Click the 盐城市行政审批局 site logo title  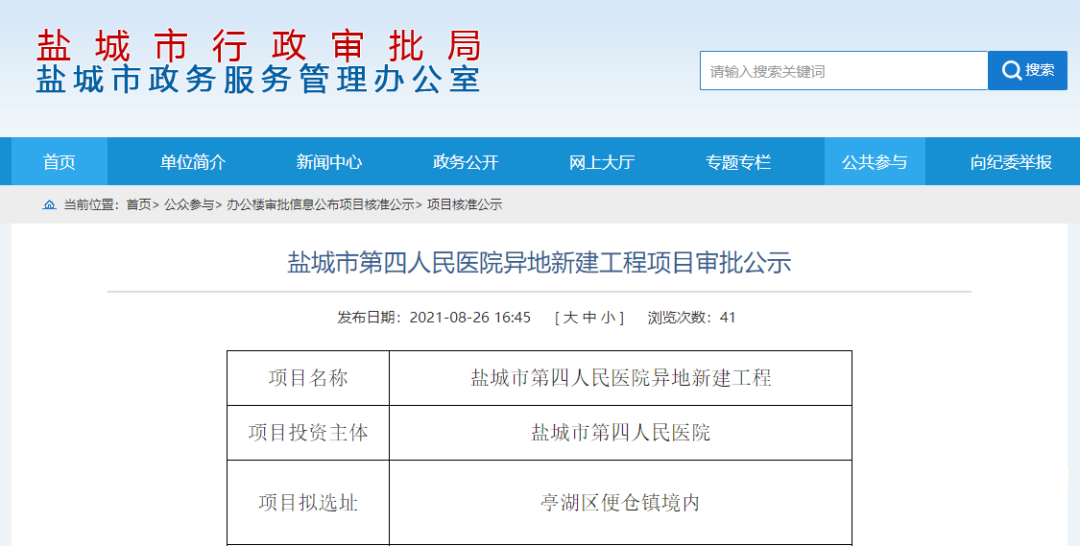click(x=258, y=46)
